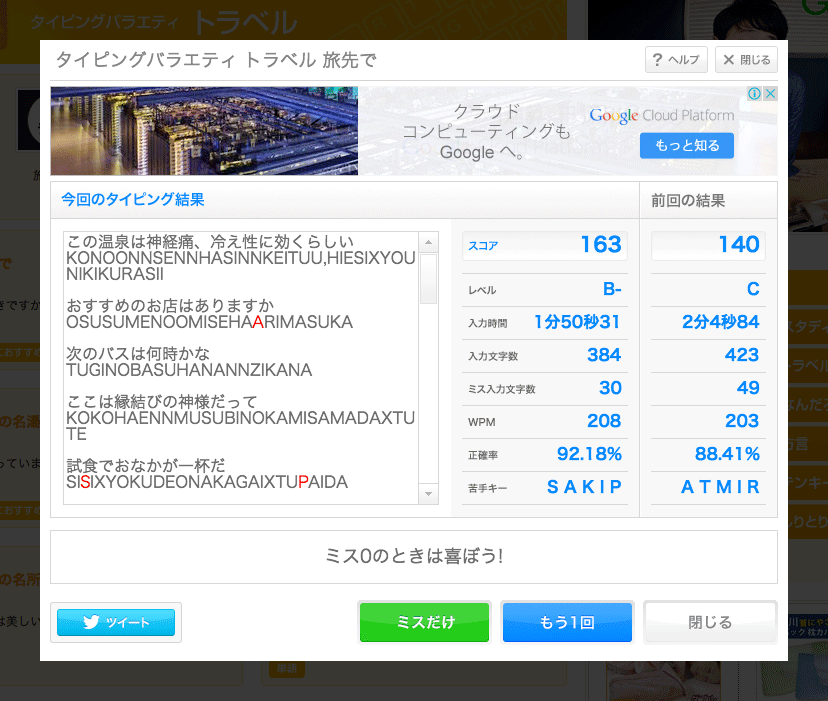Click the previous WPM value 203

pyautogui.click(x=742, y=421)
